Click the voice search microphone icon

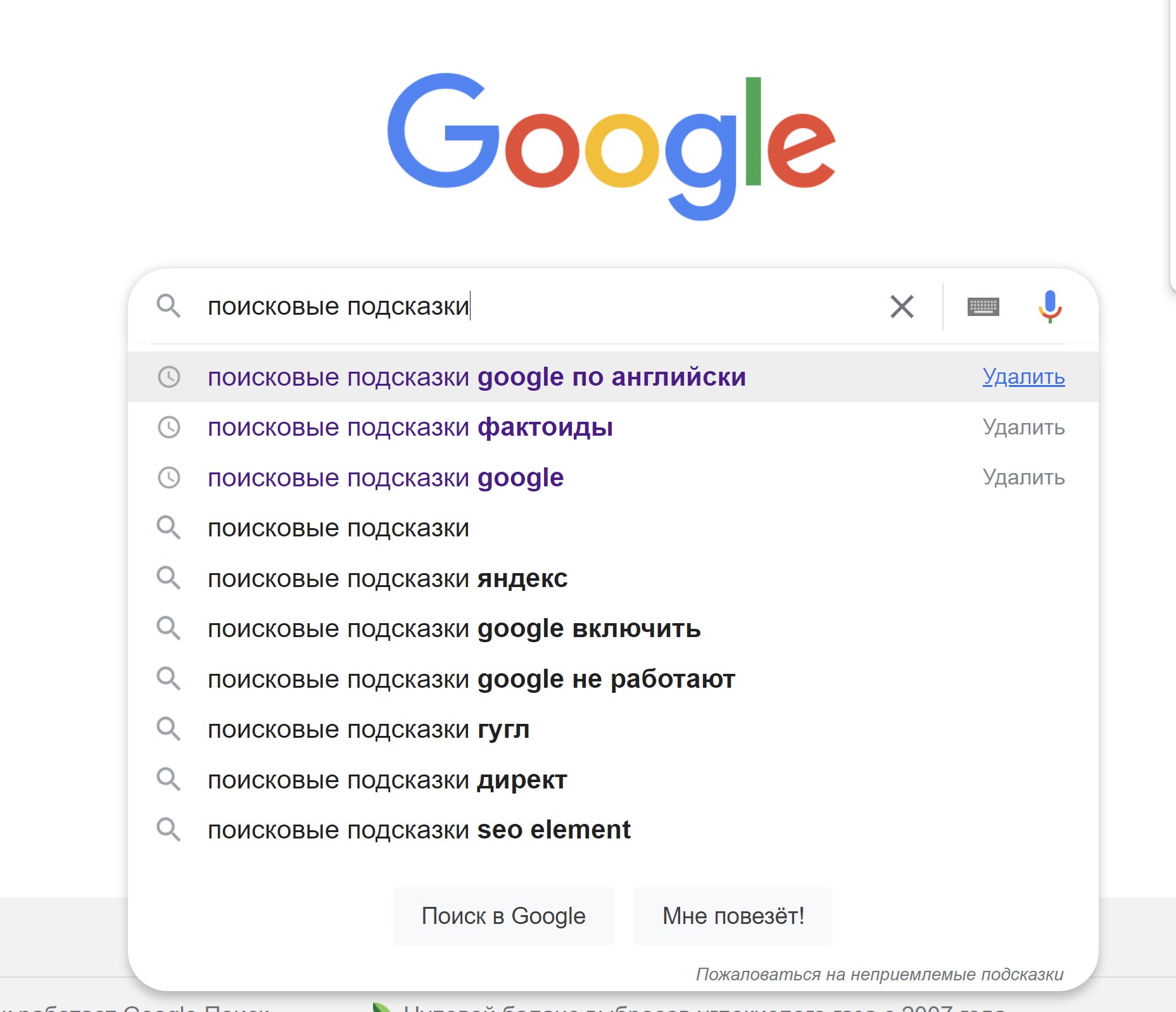pos(1049,306)
